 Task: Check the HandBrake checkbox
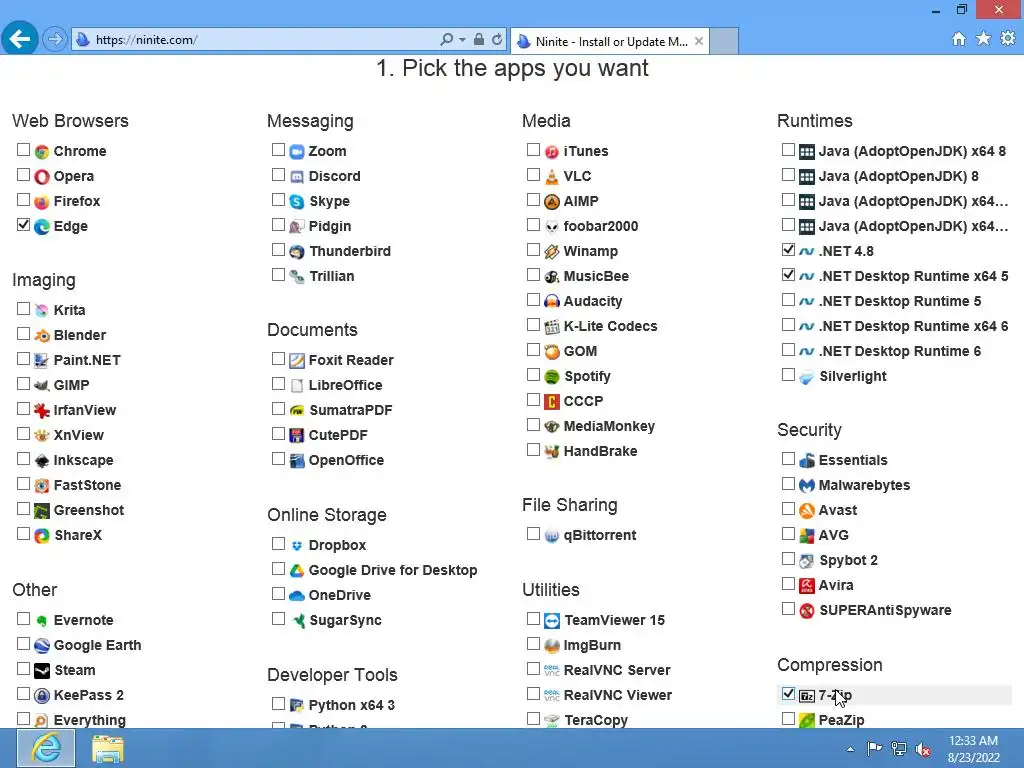pyautogui.click(x=534, y=450)
